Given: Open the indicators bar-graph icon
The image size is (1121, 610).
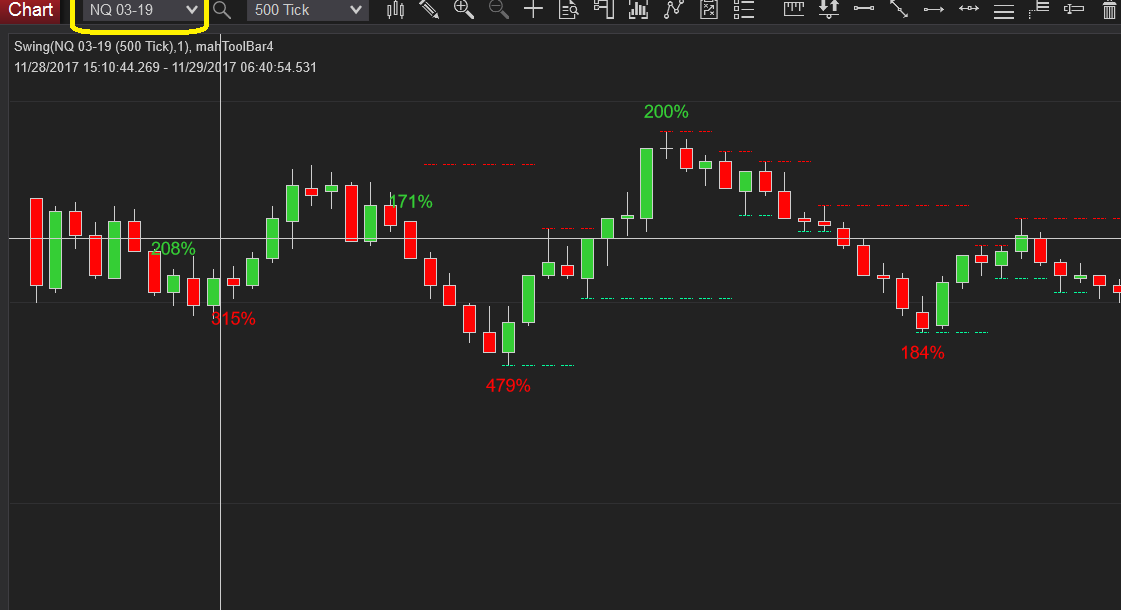Looking at the screenshot, I should coord(638,9).
